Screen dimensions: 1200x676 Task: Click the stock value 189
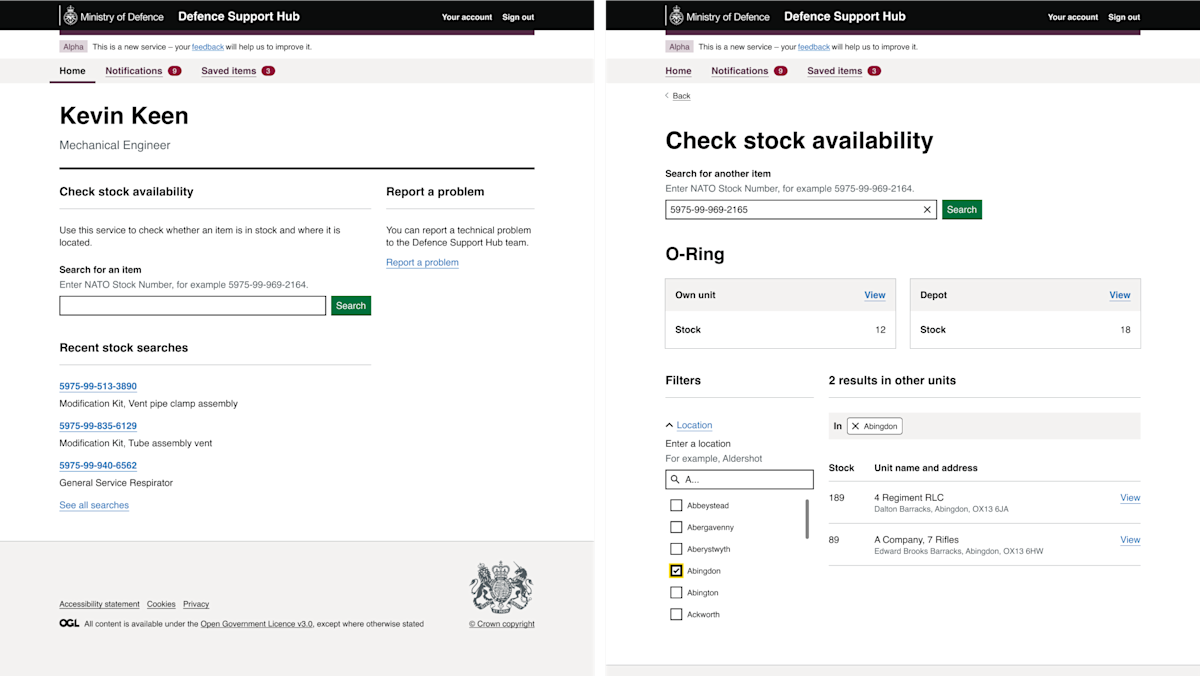pos(837,498)
